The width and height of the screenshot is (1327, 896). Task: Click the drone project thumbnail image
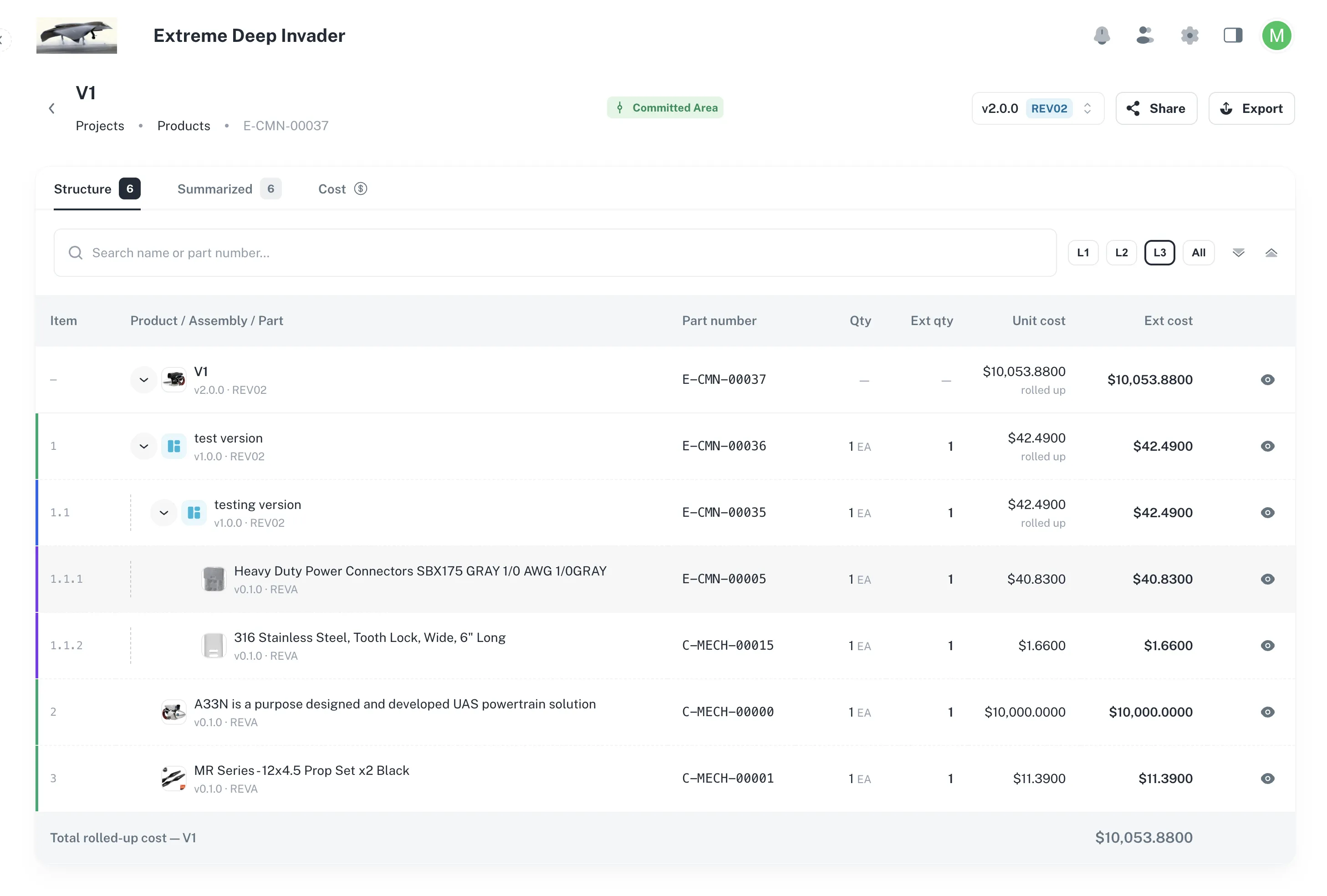pyautogui.click(x=77, y=36)
